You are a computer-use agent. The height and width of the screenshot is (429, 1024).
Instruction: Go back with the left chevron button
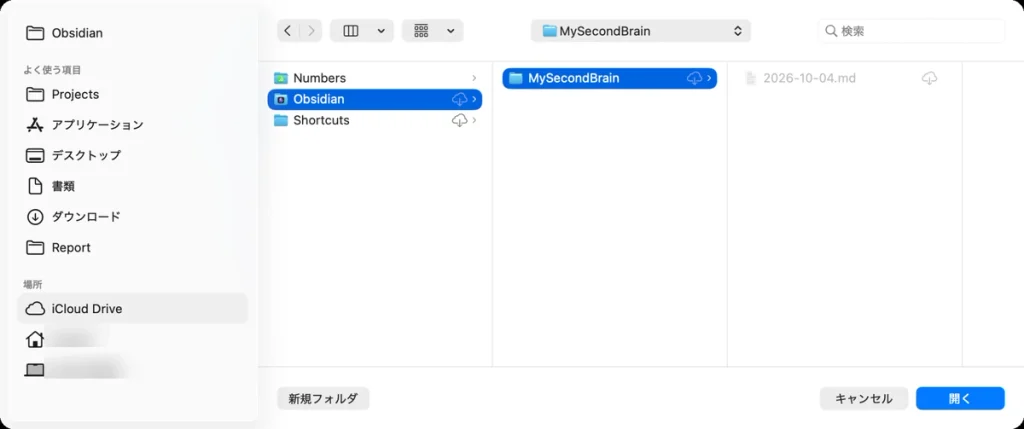[288, 31]
